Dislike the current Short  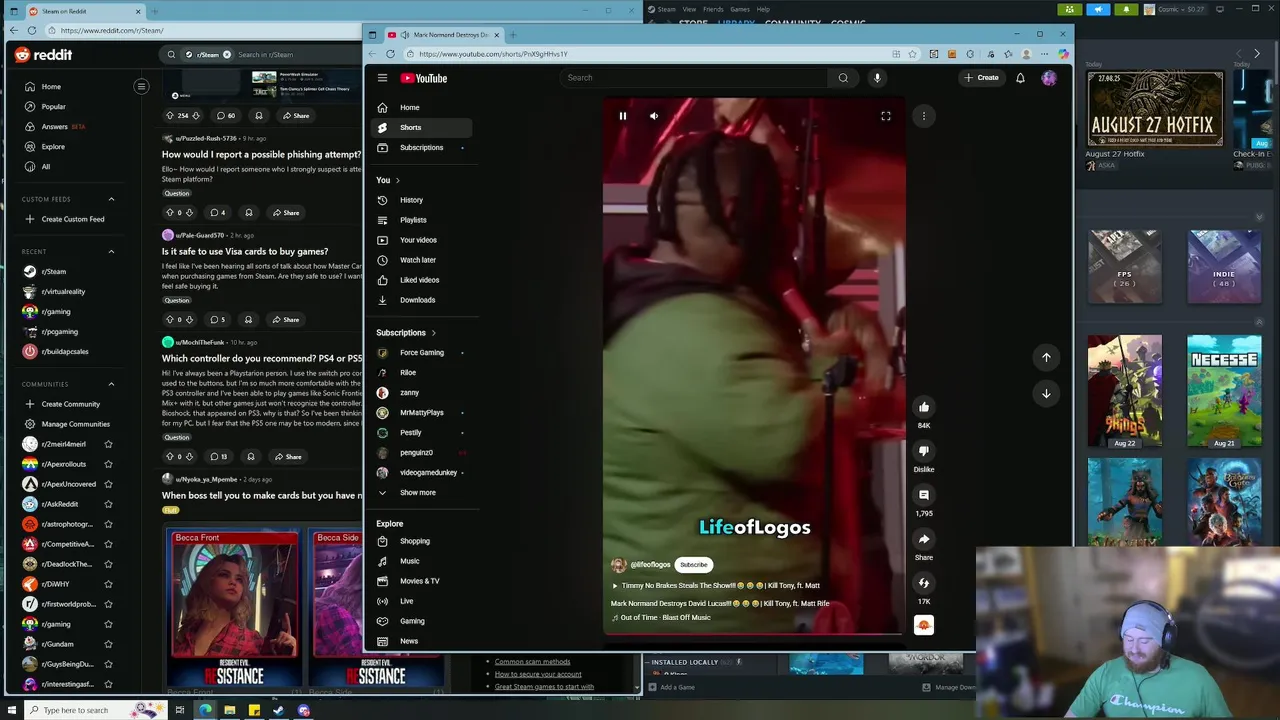(924, 451)
